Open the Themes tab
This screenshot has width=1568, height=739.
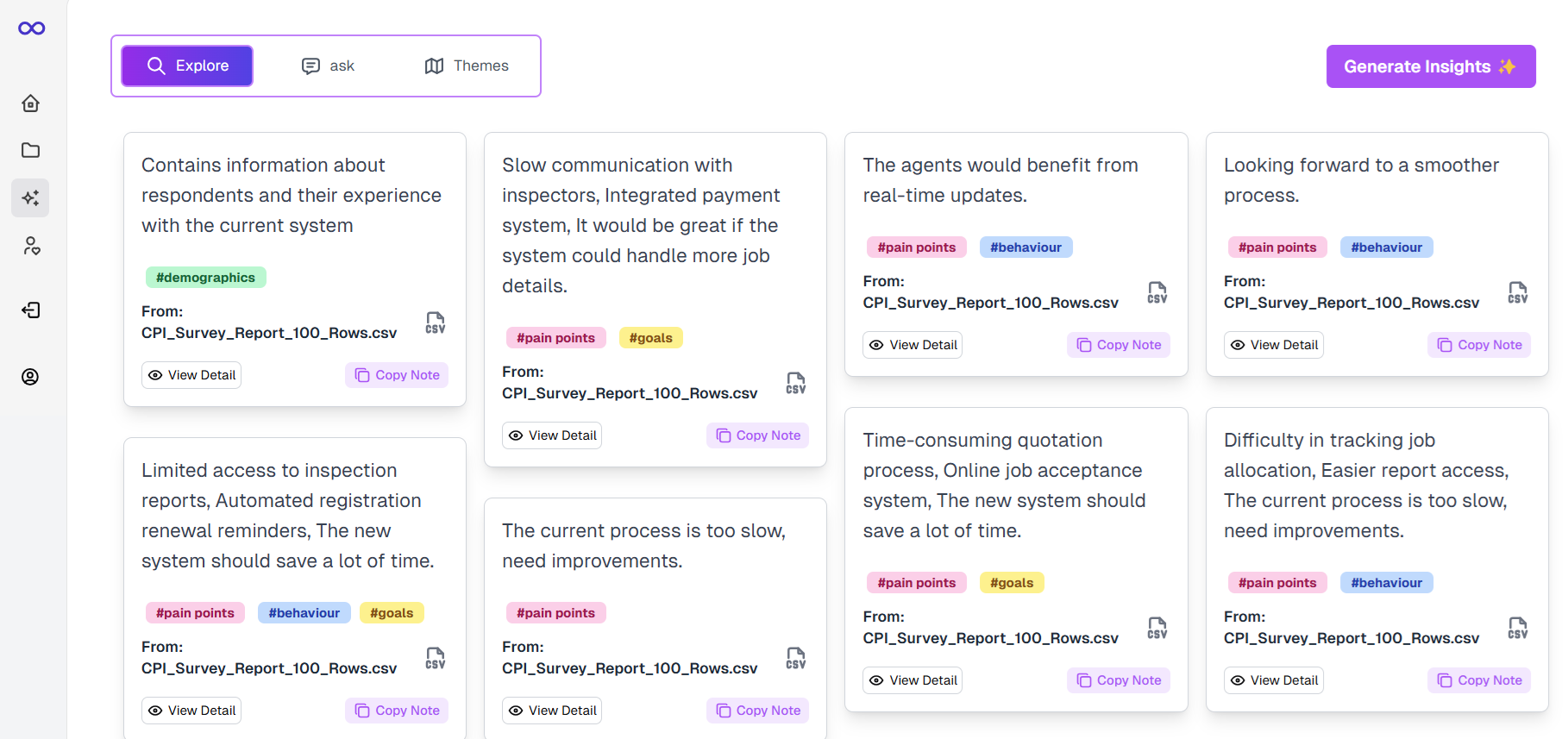[467, 66]
